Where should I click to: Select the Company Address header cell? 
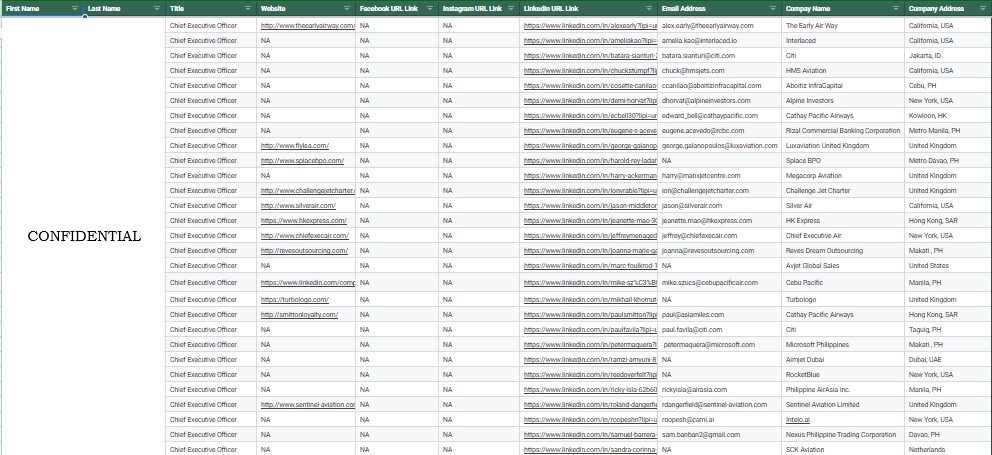pyautogui.click(x=948, y=9)
